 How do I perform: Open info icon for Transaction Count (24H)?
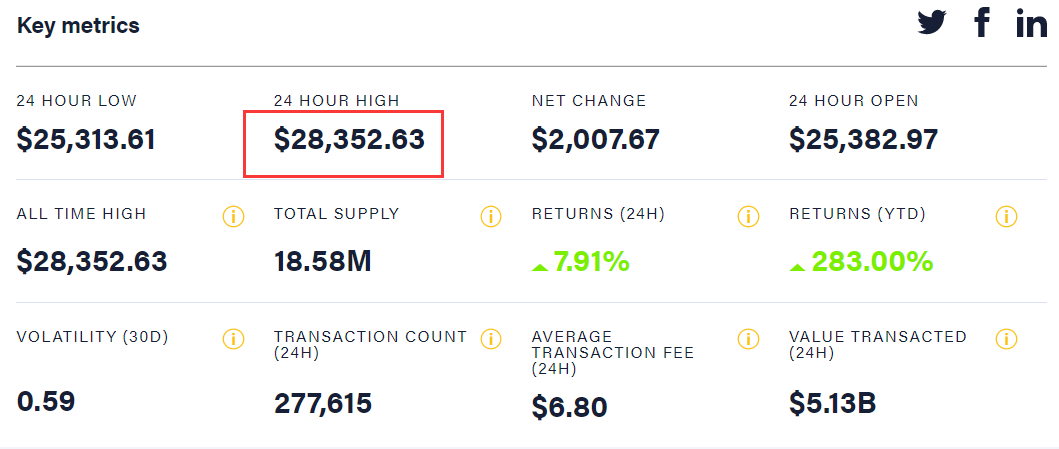point(491,338)
